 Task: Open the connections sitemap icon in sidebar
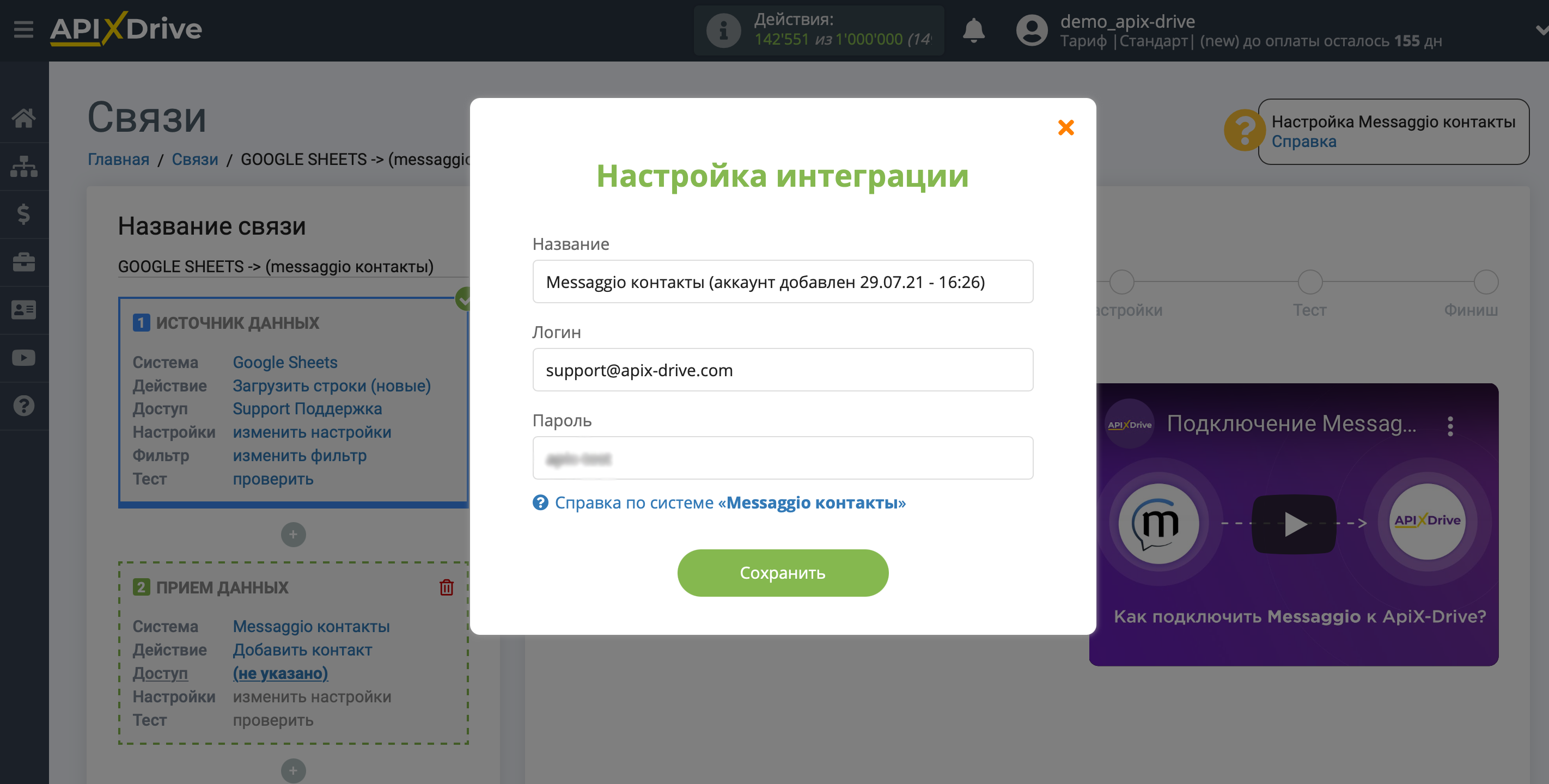(x=23, y=167)
